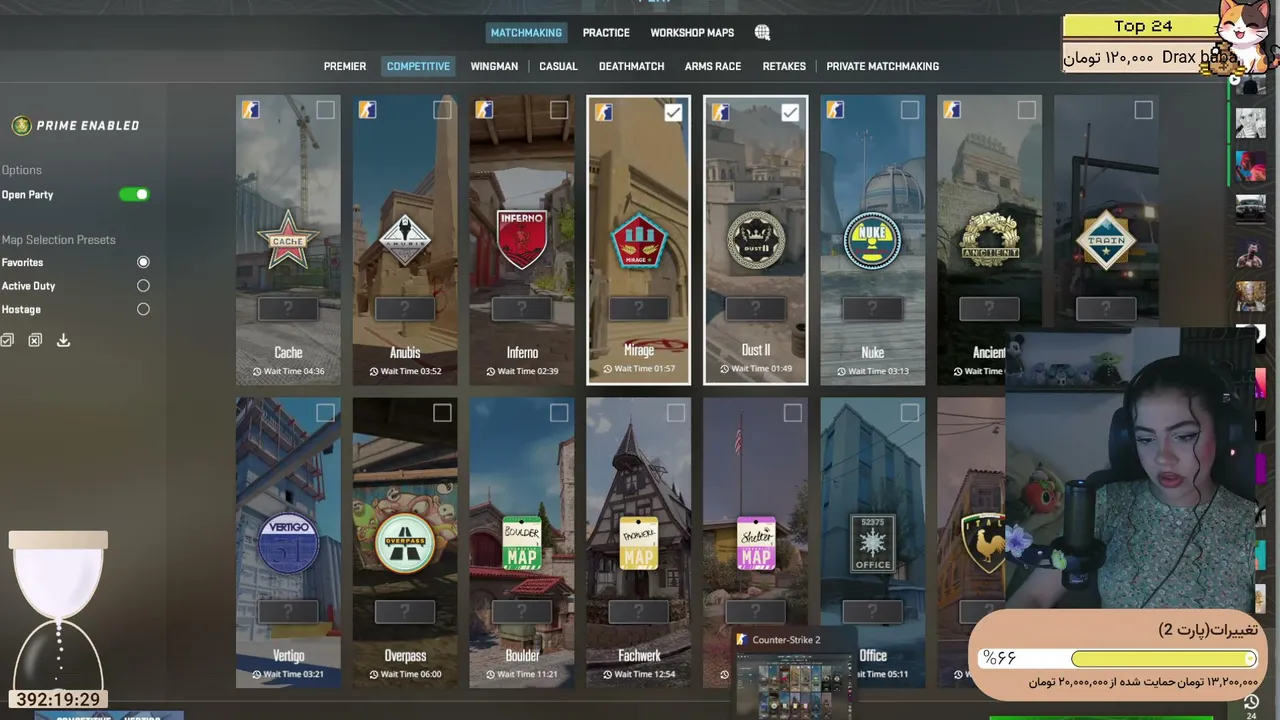Screen dimensions: 1280x720
Task: Switch to the Practice tab
Action: (606, 33)
